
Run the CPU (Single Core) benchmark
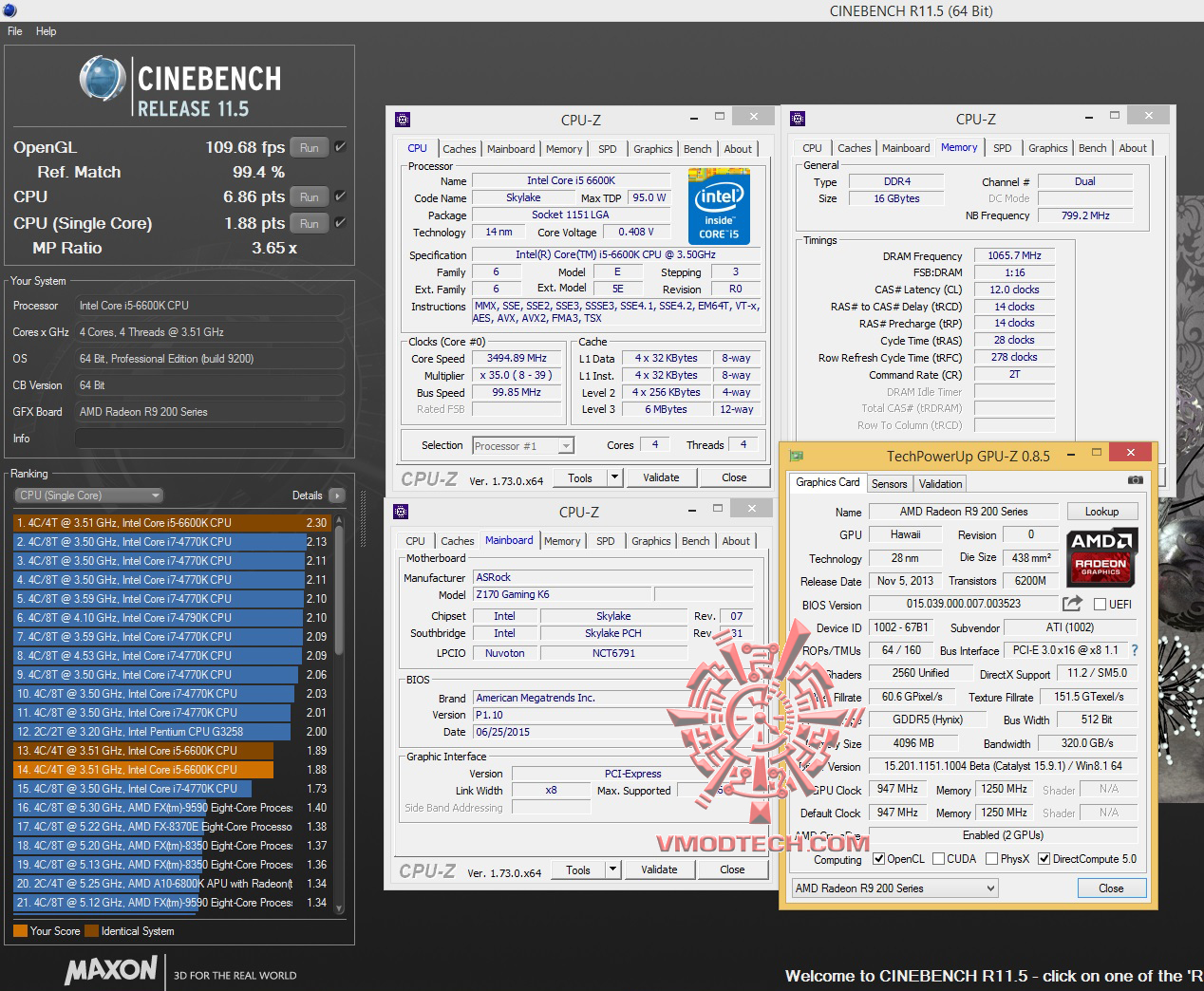(x=310, y=223)
